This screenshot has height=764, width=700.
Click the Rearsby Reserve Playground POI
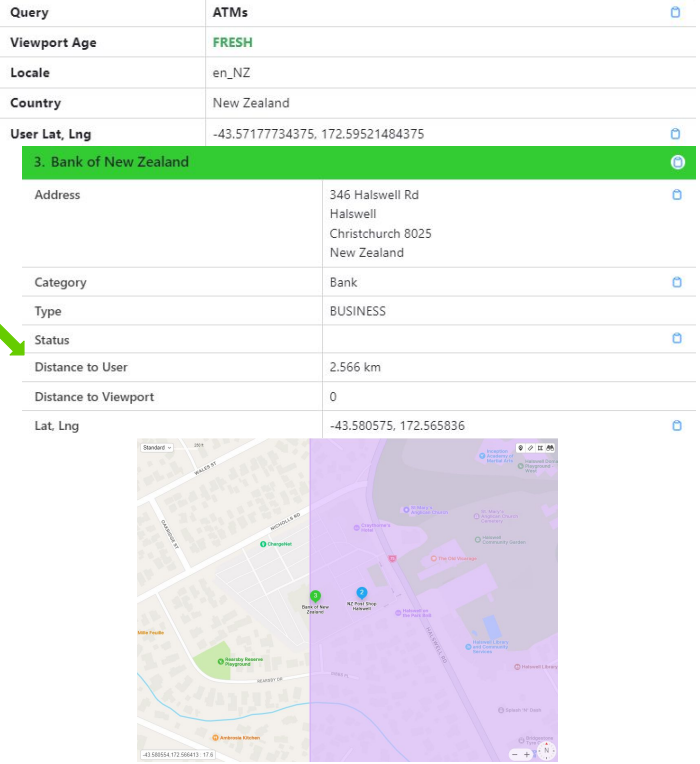(240, 661)
